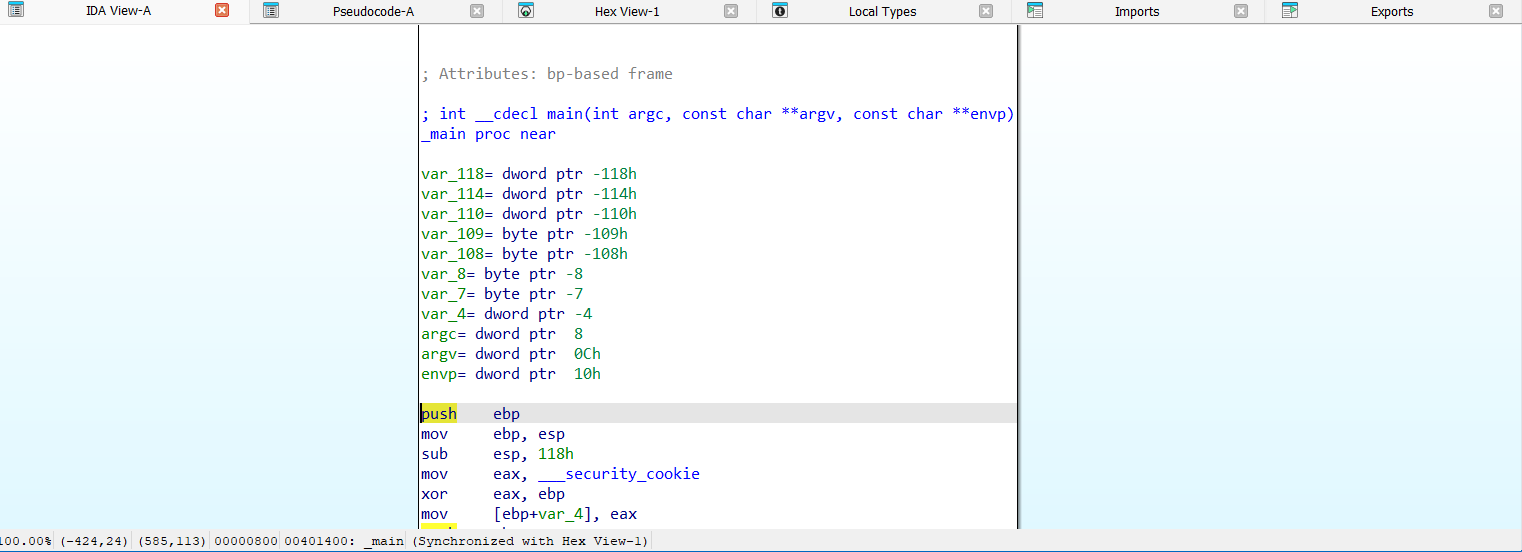Click the highlighted push instruction
Screen dimensions: 1522x552
pos(439,414)
